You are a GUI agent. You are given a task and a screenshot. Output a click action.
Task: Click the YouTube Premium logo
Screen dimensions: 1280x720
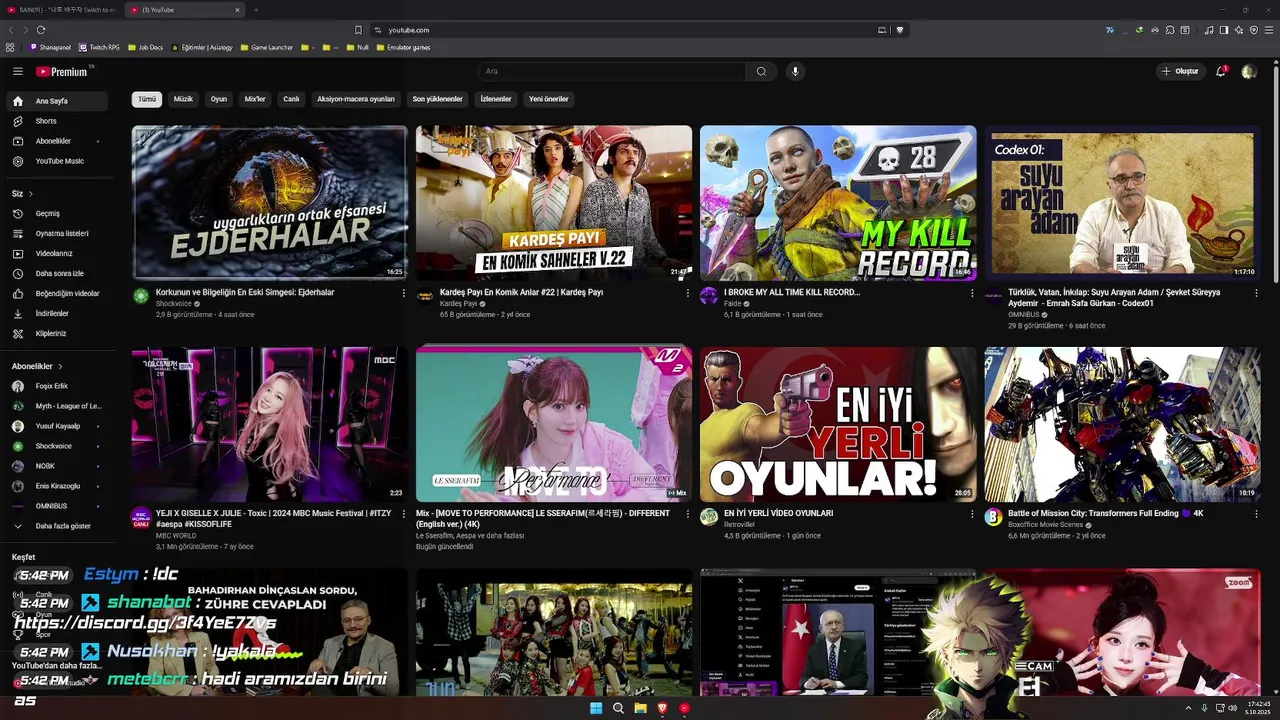coord(63,71)
